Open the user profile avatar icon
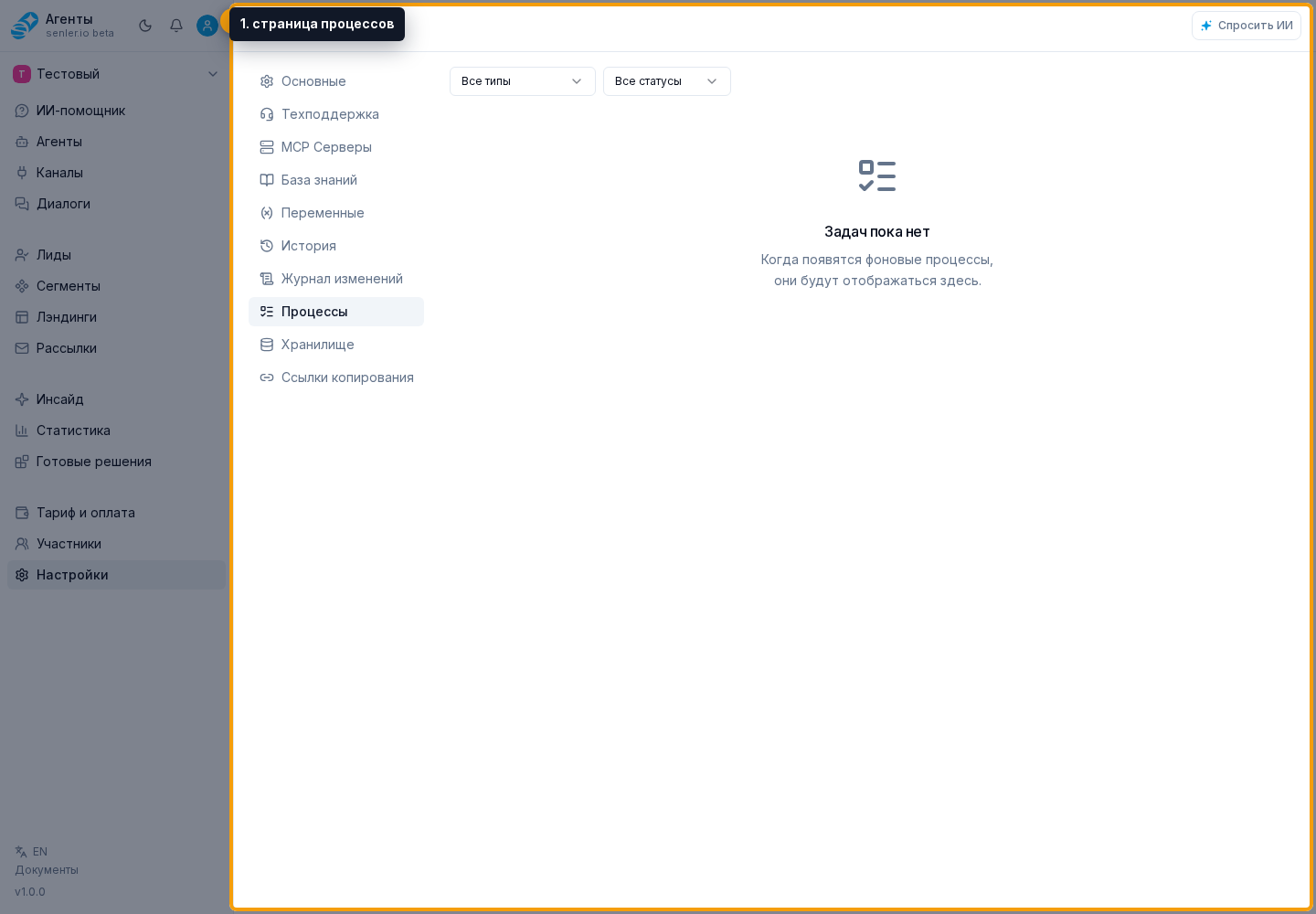1316x914 pixels. pyautogui.click(x=207, y=26)
